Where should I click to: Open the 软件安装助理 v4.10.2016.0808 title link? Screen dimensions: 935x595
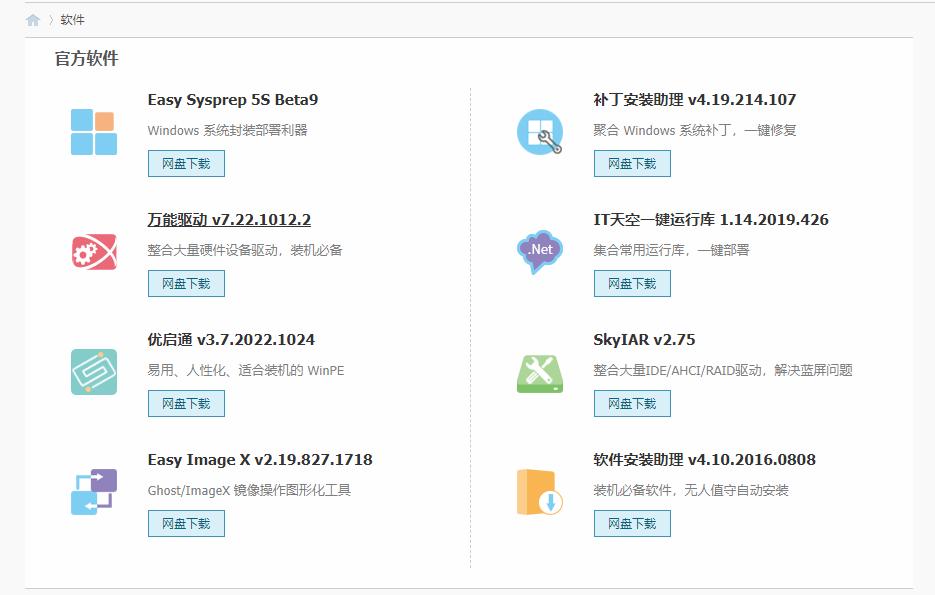click(704, 460)
